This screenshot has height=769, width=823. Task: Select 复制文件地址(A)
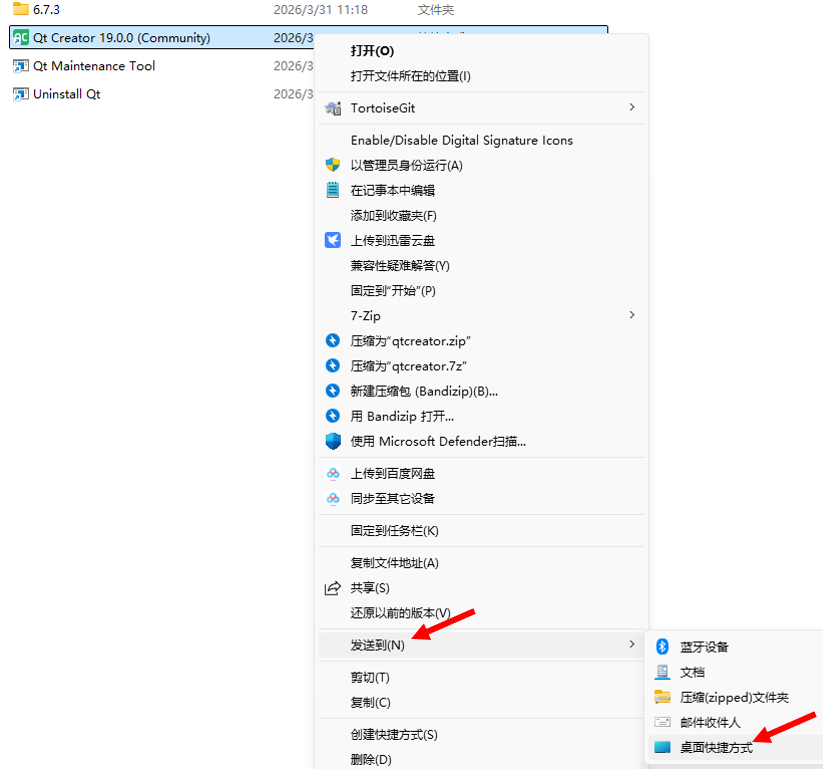[x=394, y=563]
